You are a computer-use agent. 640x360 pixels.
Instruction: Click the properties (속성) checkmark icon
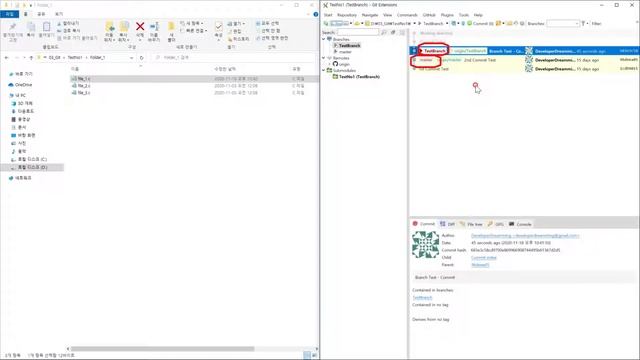coord(218,27)
